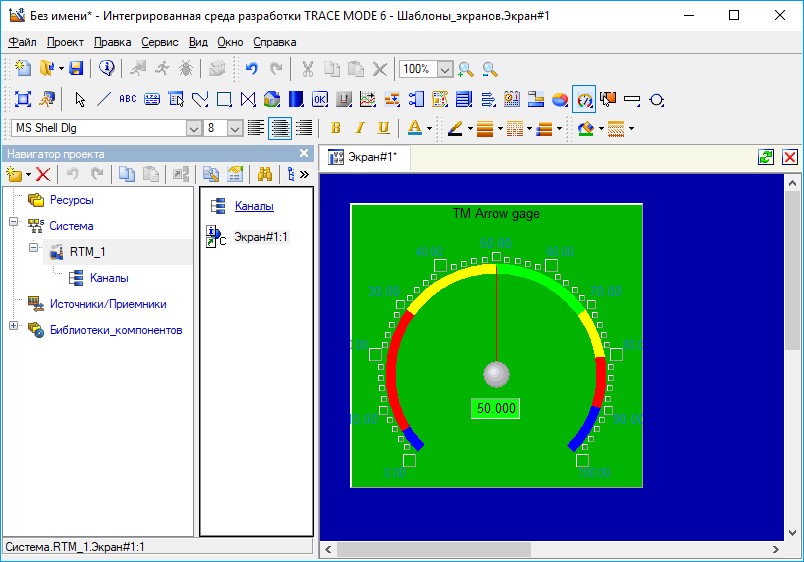Click the save diskette icon

tap(75, 68)
